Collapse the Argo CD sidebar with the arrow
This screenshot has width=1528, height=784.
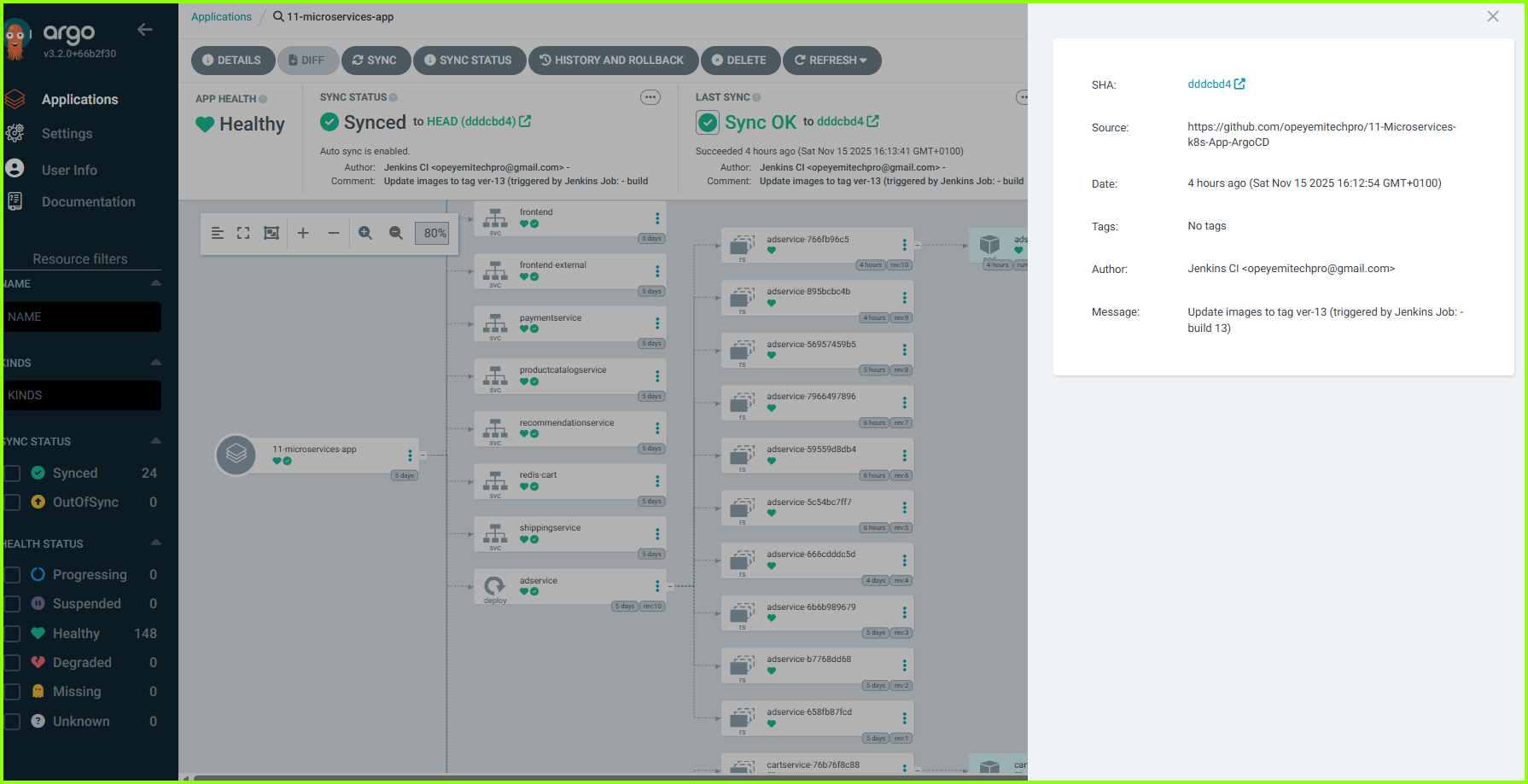tap(145, 29)
